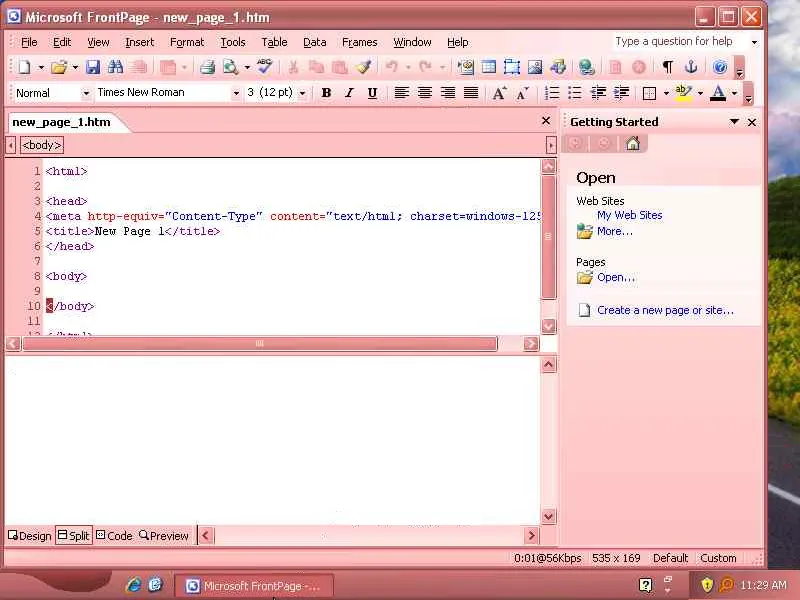The image size is (800, 600).
Task: Toggle Italic formatting
Action: tap(349, 93)
